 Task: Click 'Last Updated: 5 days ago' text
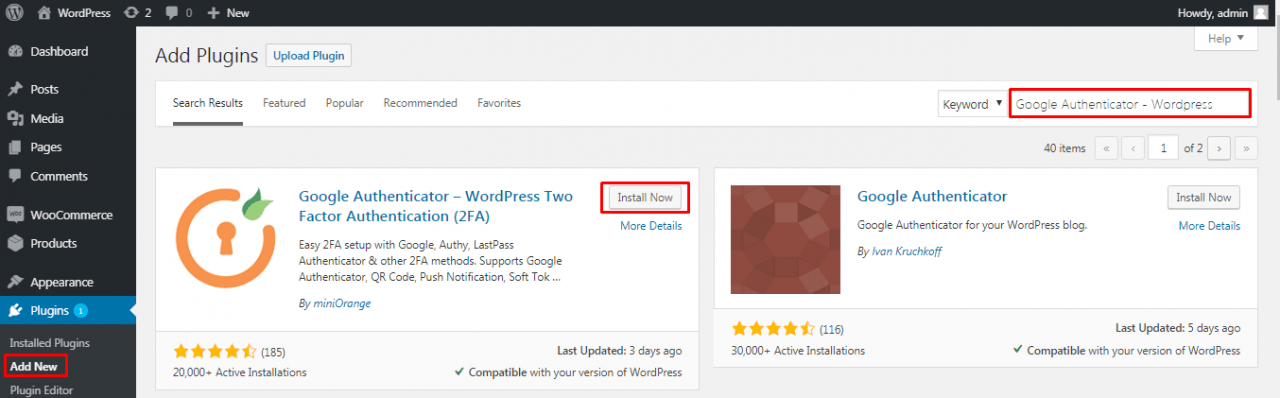(1178, 328)
